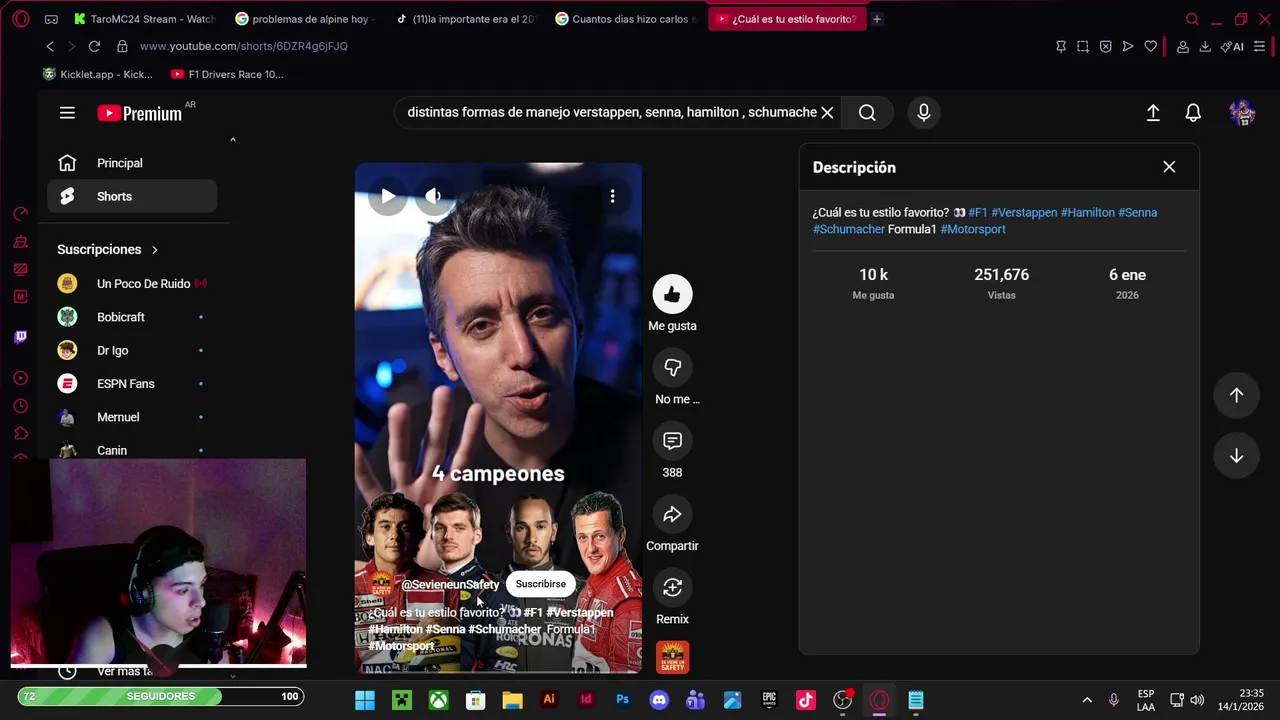Open the browser AI assistant
1280x720 pixels.
pos(1232,46)
